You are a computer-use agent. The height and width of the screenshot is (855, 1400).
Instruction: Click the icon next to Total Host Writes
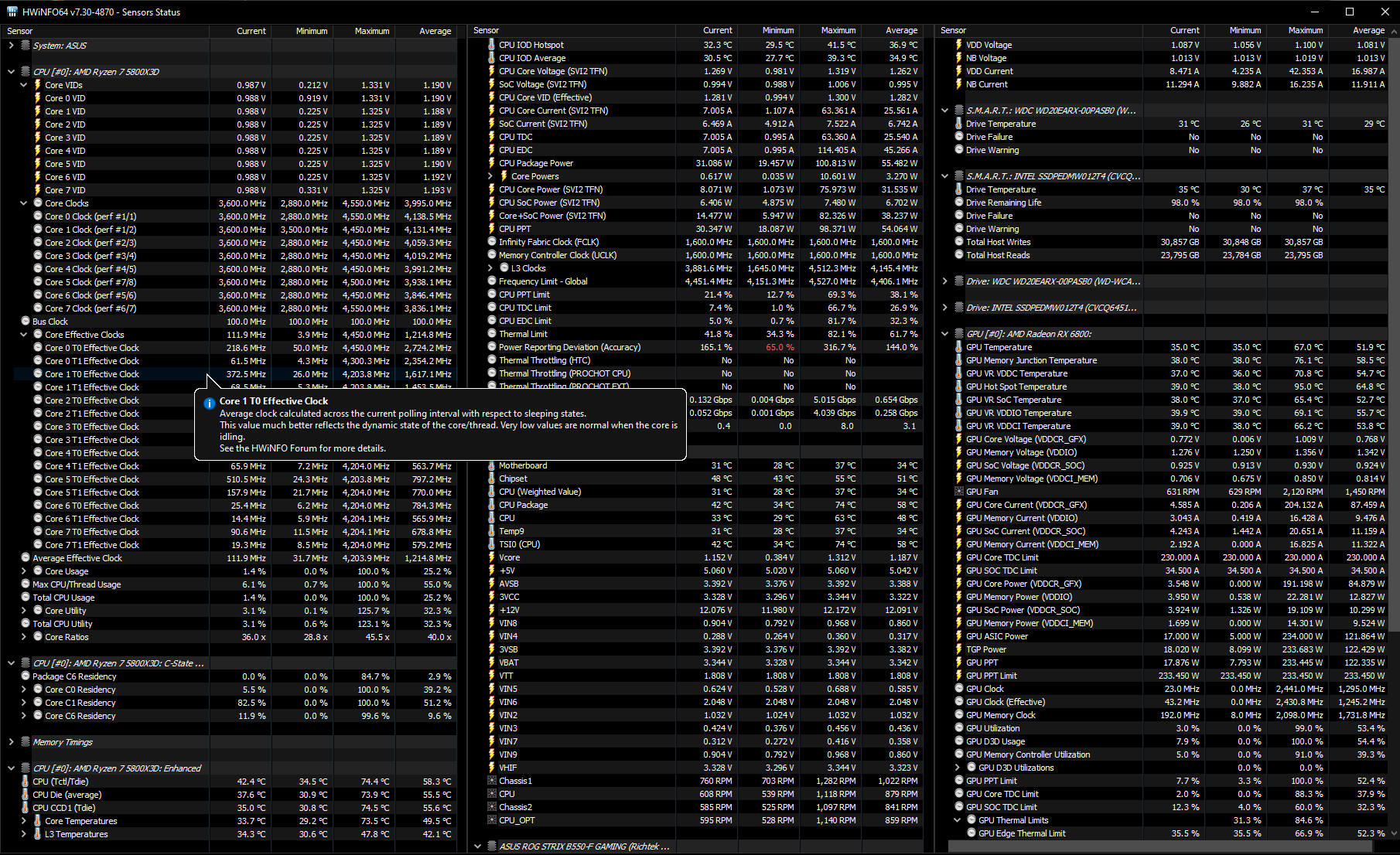[959, 242]
